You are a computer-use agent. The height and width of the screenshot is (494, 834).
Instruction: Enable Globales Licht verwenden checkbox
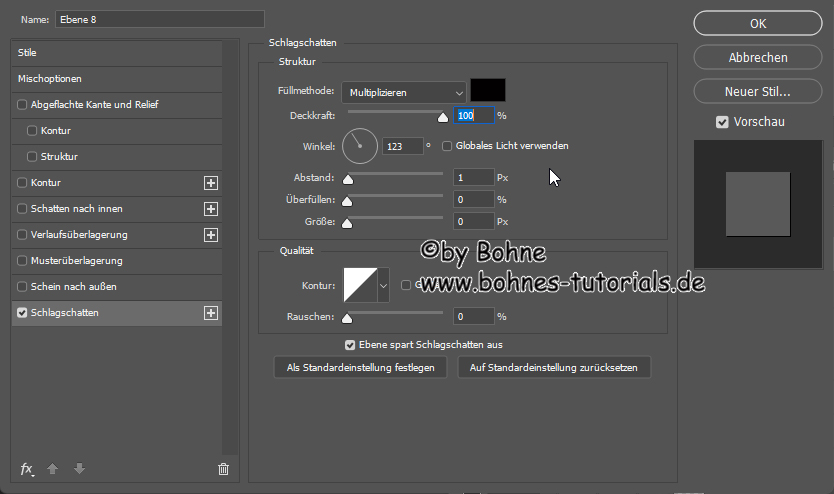(x=447, y=146)
